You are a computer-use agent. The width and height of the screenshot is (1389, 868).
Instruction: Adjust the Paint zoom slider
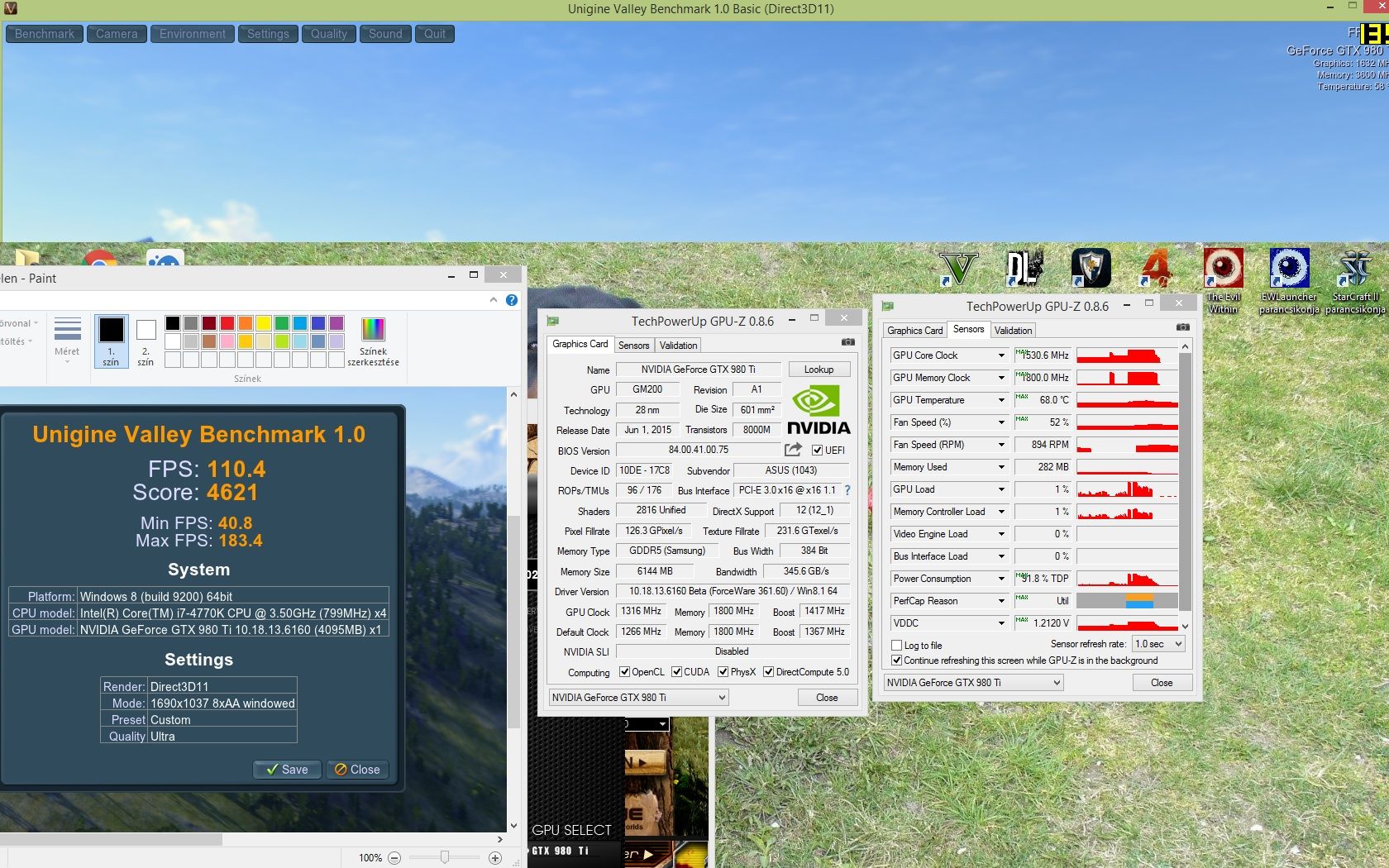point(445,858)
